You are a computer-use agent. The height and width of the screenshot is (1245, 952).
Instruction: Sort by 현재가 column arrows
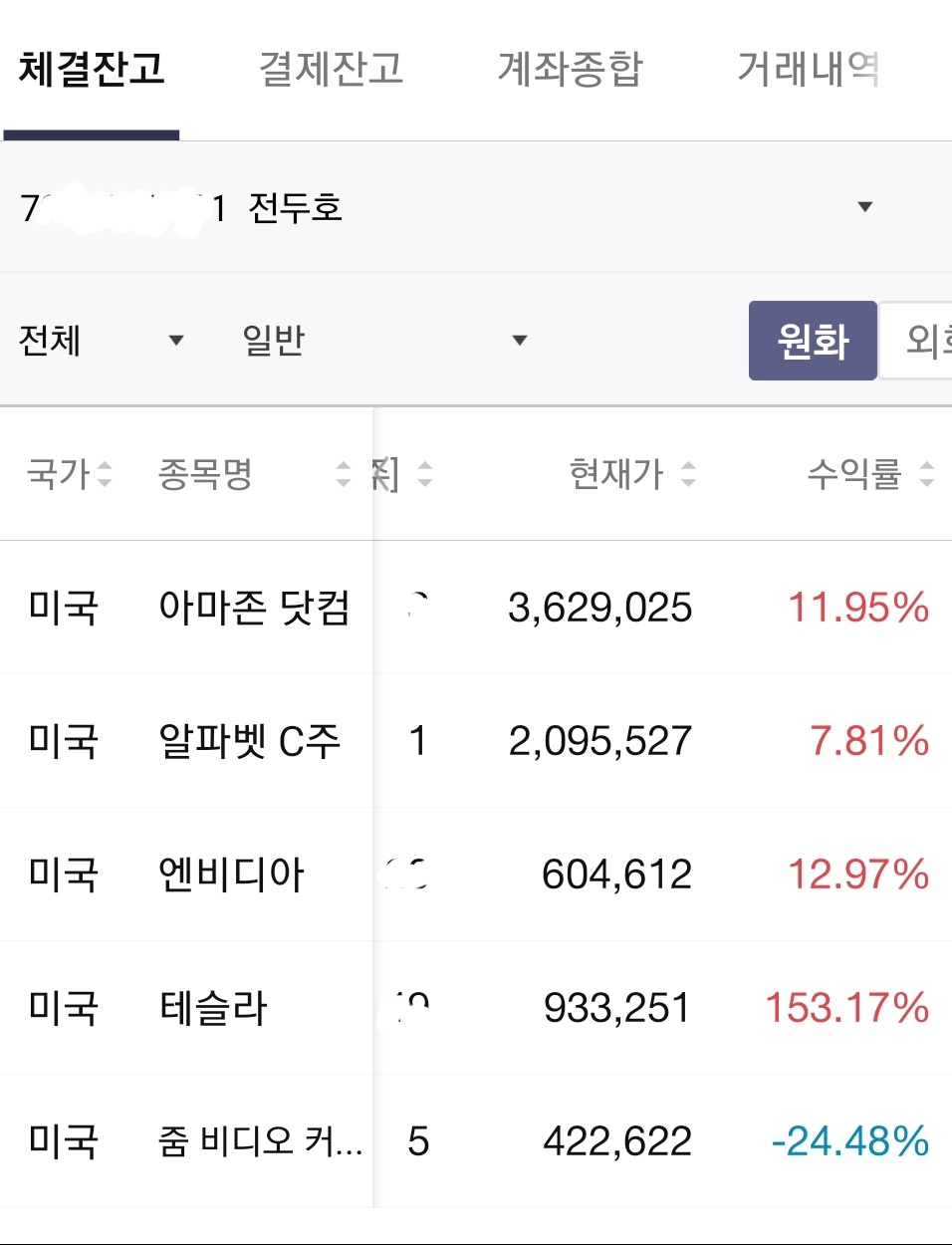[688, 474]
